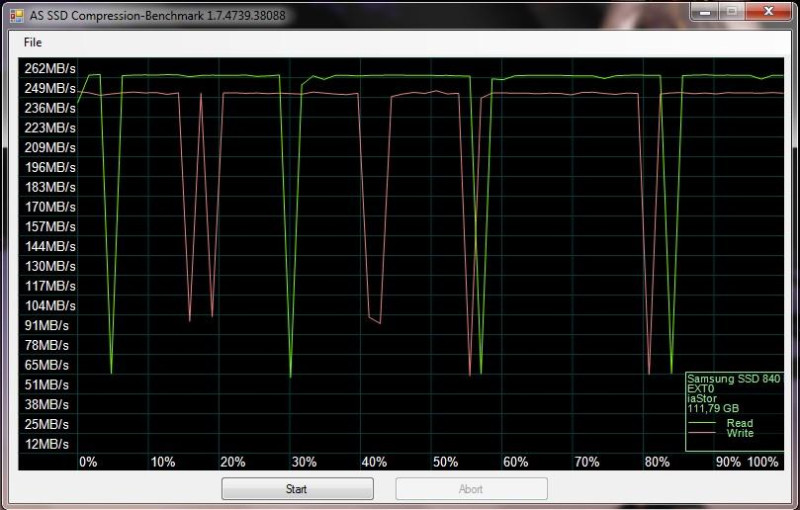
Task: Click the 100% x-axis label
Action: [763, 462]
